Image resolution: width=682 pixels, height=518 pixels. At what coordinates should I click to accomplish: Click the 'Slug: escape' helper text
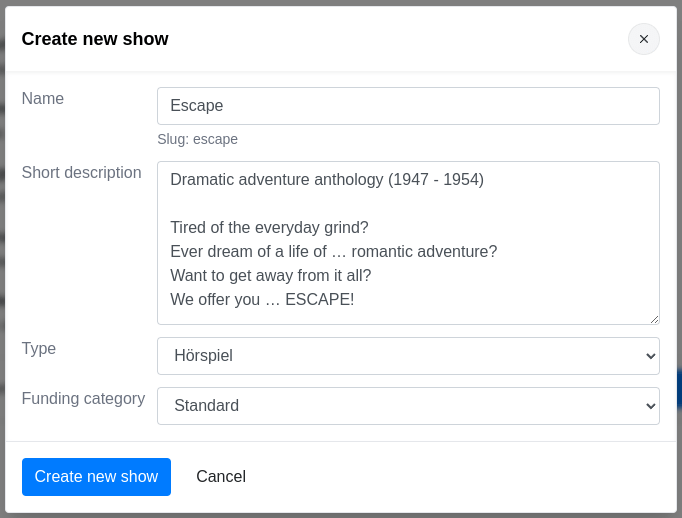coord(197,139)
